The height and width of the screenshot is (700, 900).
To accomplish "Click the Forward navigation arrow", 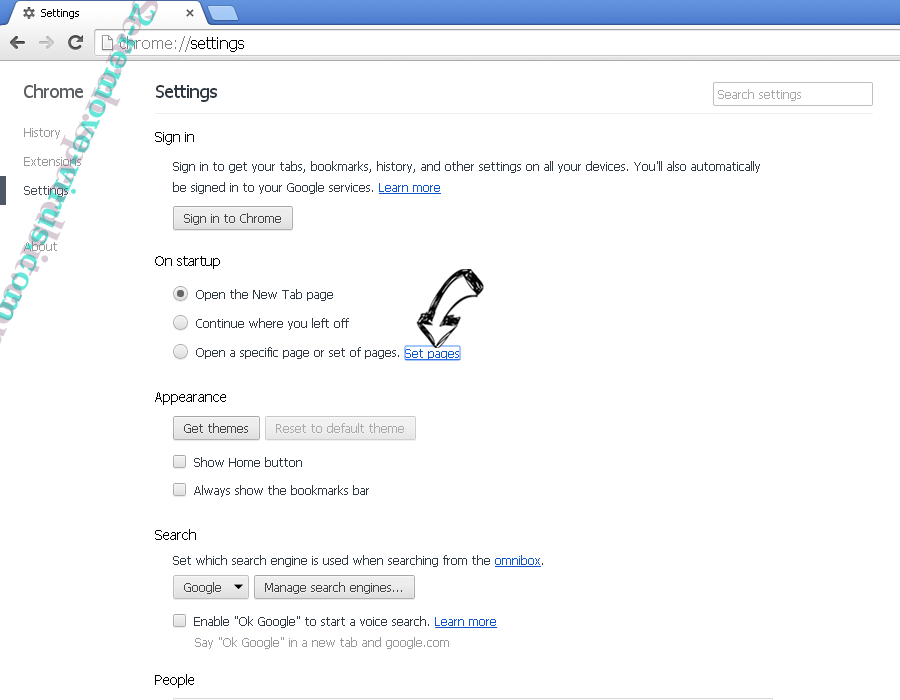I will click(x=46, y=42).
